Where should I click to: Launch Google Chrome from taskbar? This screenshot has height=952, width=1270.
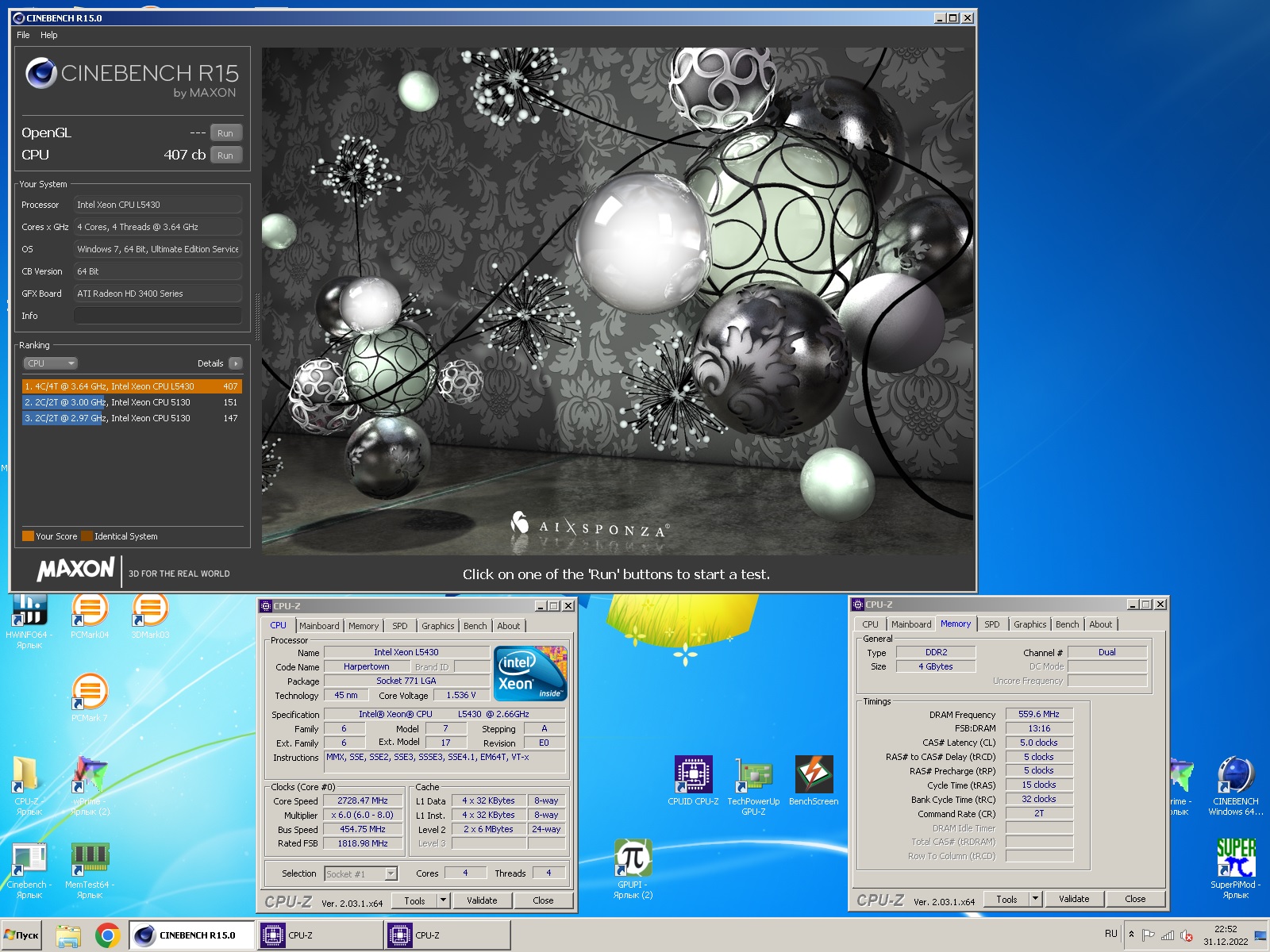(x=107, y=935)
